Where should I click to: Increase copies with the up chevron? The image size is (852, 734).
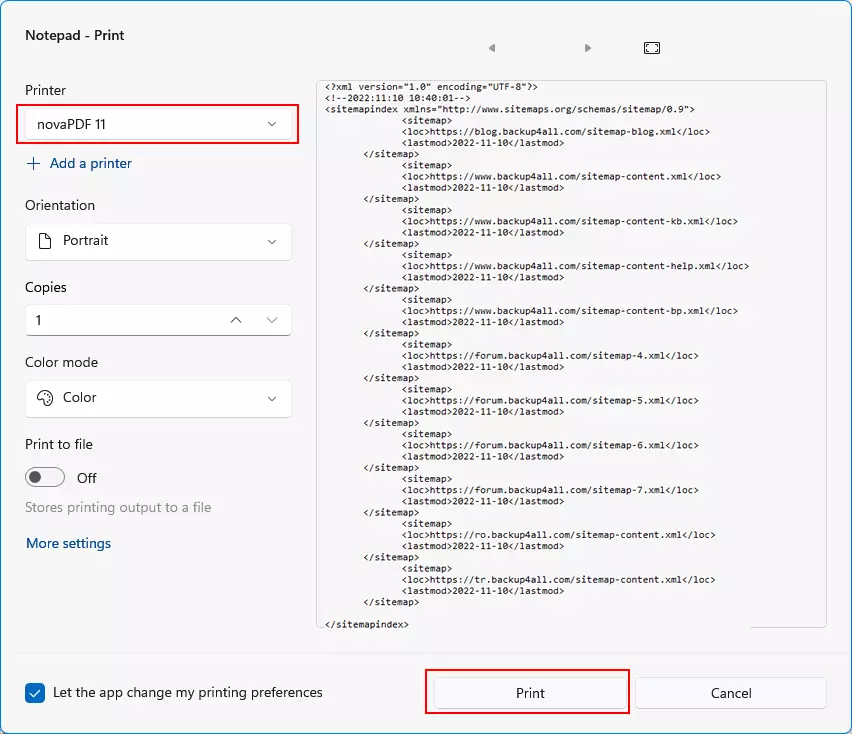coord(236,320)
